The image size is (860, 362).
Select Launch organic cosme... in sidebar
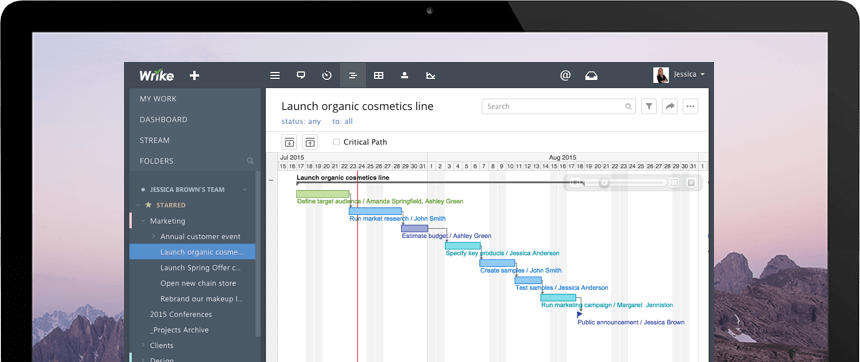pos(192,252)
